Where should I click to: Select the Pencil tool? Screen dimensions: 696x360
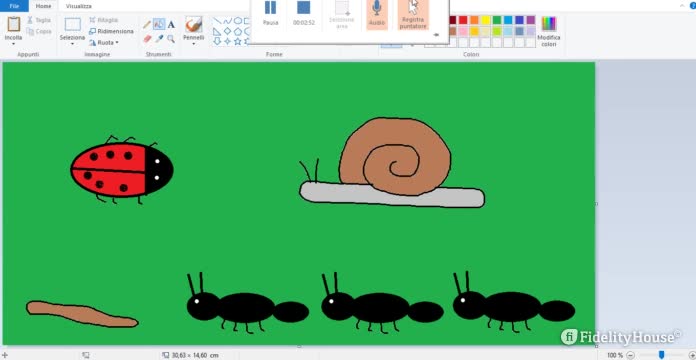point(147,25)
